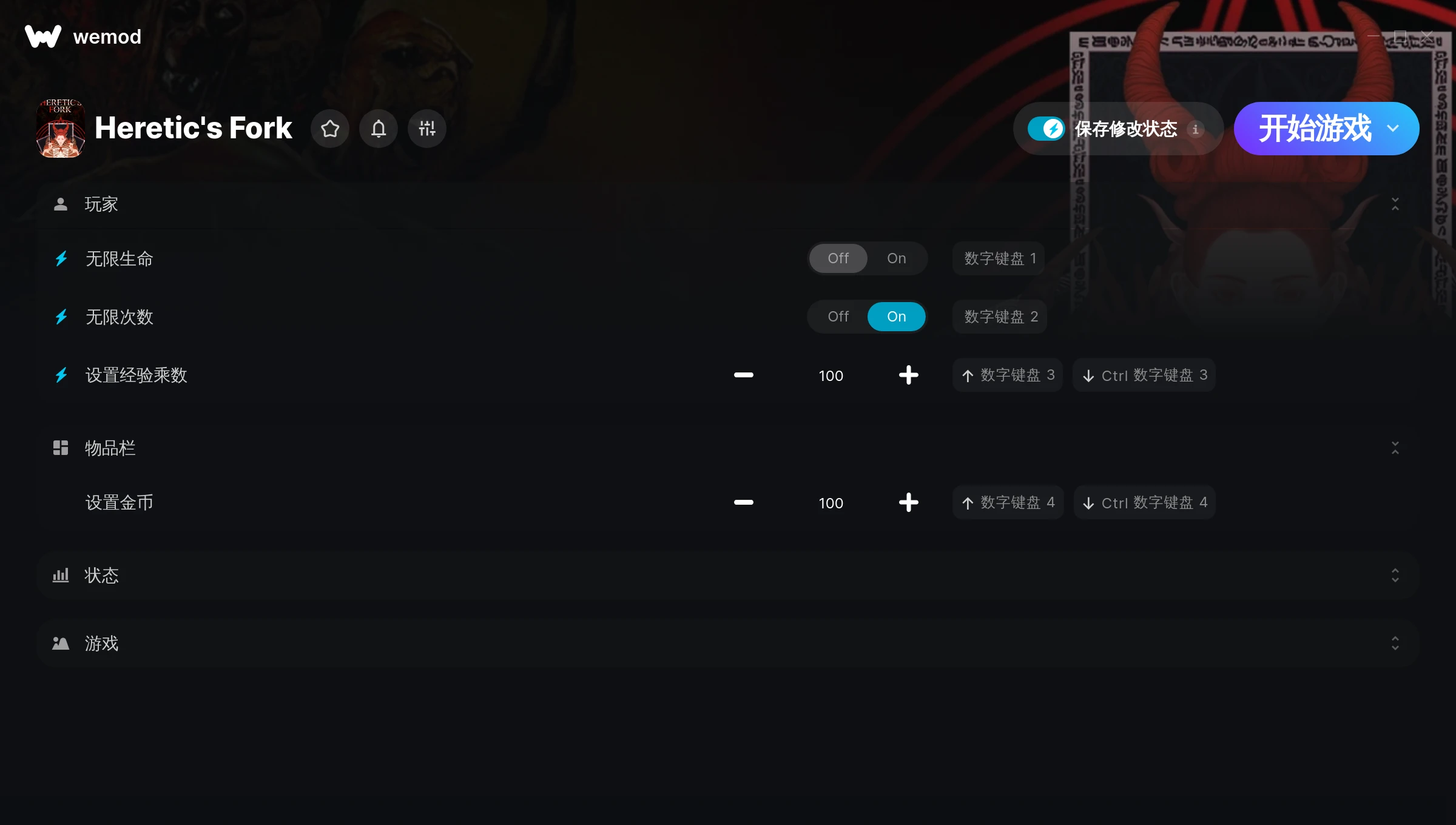Click the 数字键盘 1 hotkey button
This screenshot has width=1456, height=825.
coord(999,258)
